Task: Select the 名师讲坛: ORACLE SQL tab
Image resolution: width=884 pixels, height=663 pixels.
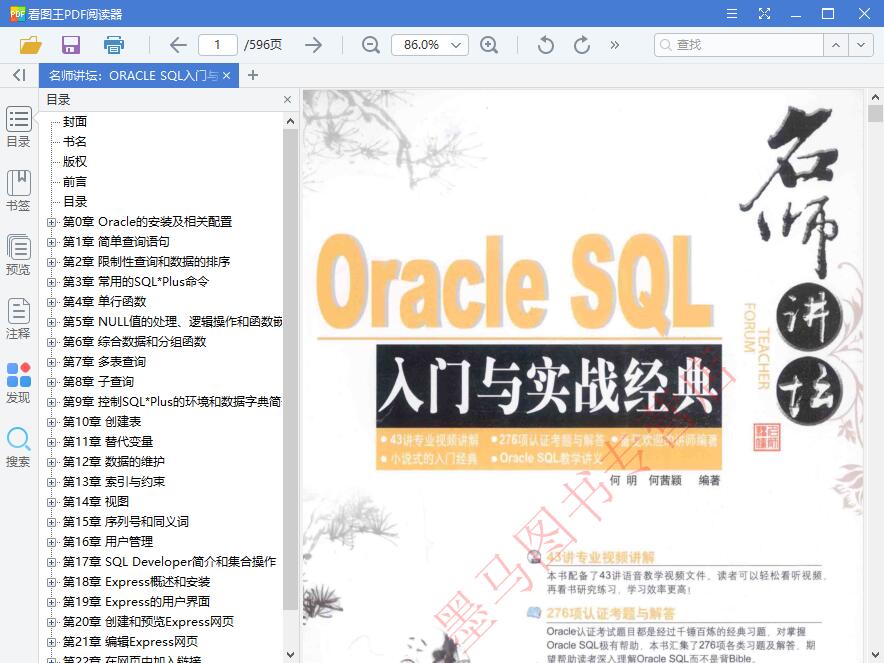Action: 139,75
